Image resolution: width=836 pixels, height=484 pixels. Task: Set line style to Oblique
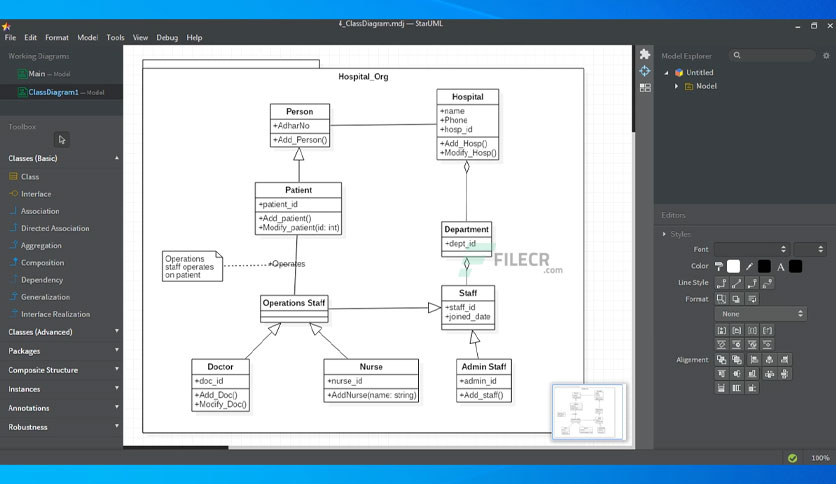[736, 283]
